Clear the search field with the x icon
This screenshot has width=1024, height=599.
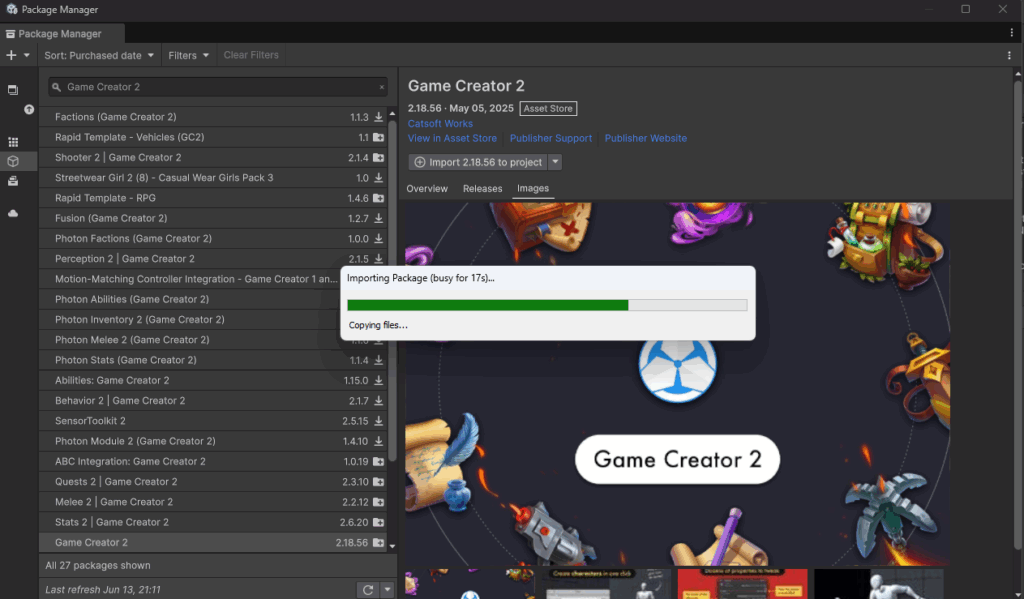point(381,87)
